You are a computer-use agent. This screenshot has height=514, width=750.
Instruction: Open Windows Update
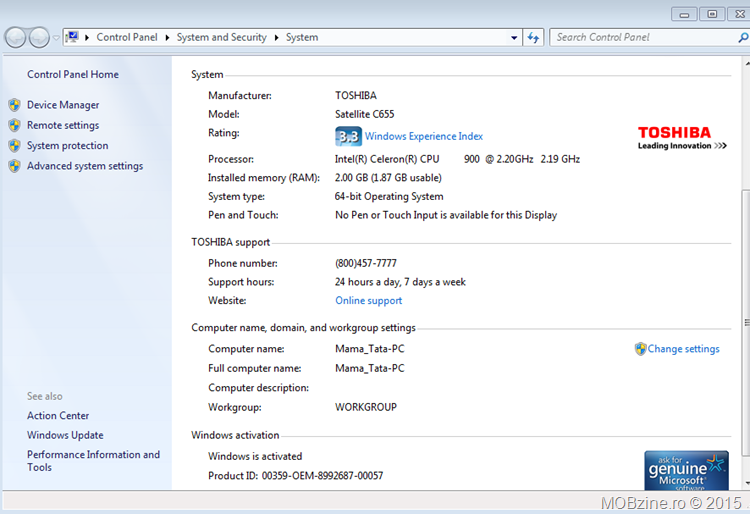(x=65, y=435)
